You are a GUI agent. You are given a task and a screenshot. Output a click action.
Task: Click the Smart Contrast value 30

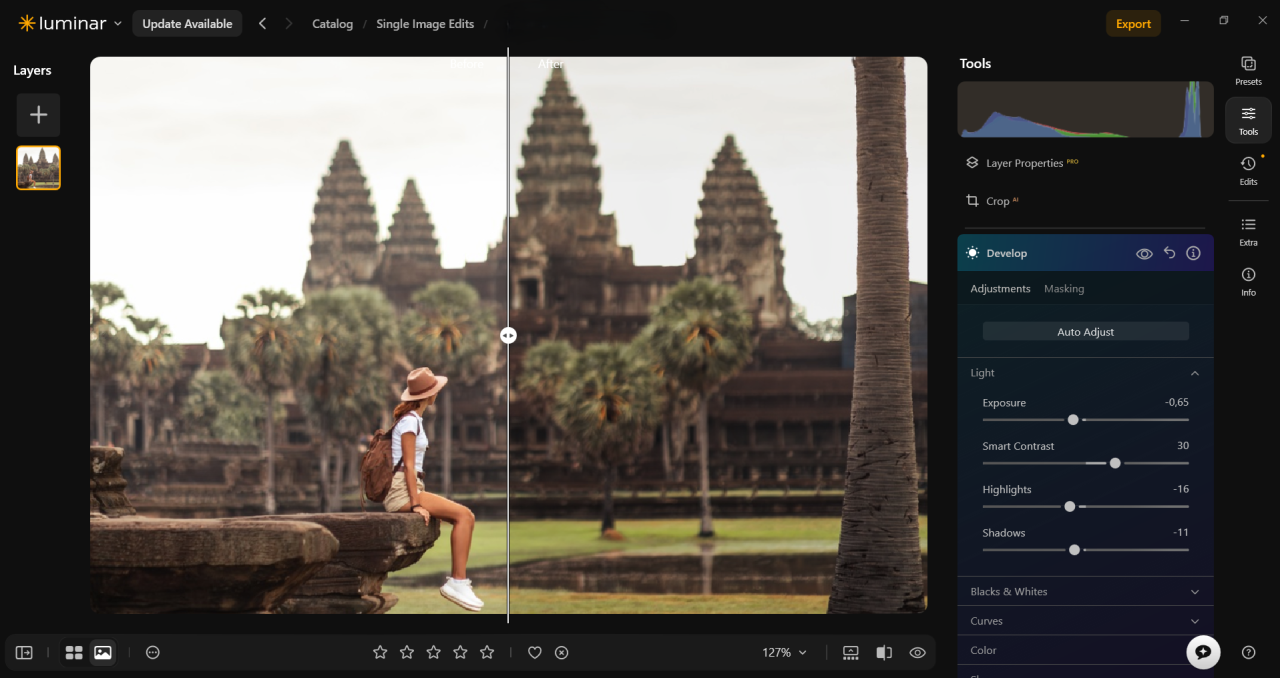click(x=1183, y=446)
